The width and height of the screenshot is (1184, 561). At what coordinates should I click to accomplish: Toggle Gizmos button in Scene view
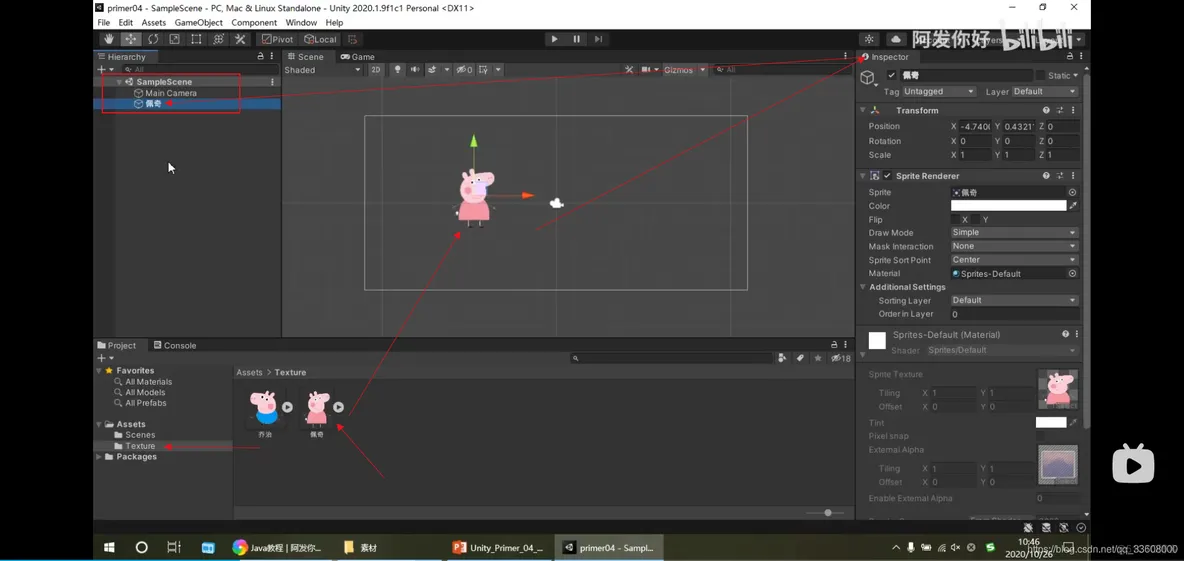point(678,69)
